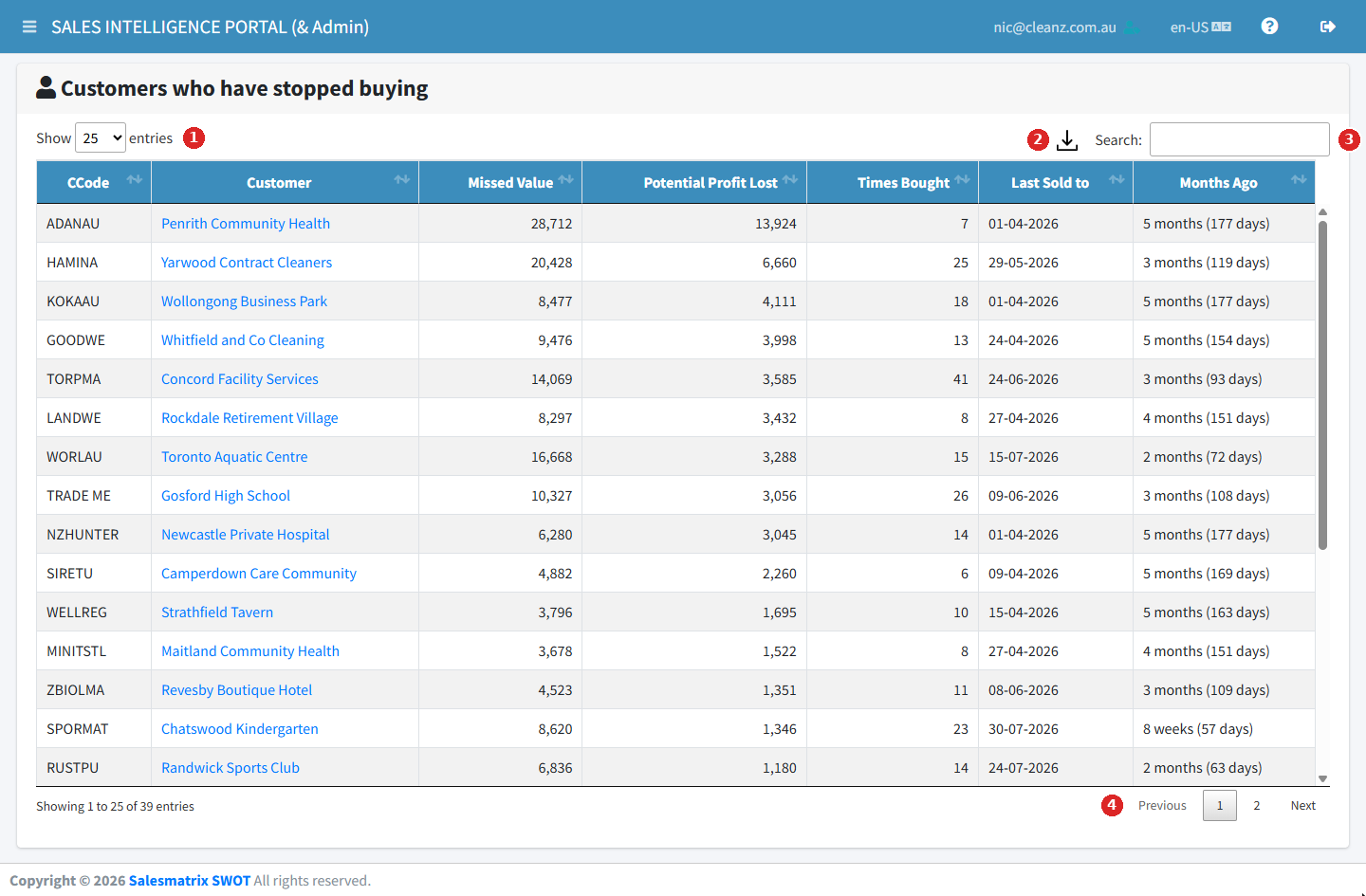The width and height of the screenshot is (1366, 896).
Task: Select the ADANAU customer code cell
Action: point(94,224)
